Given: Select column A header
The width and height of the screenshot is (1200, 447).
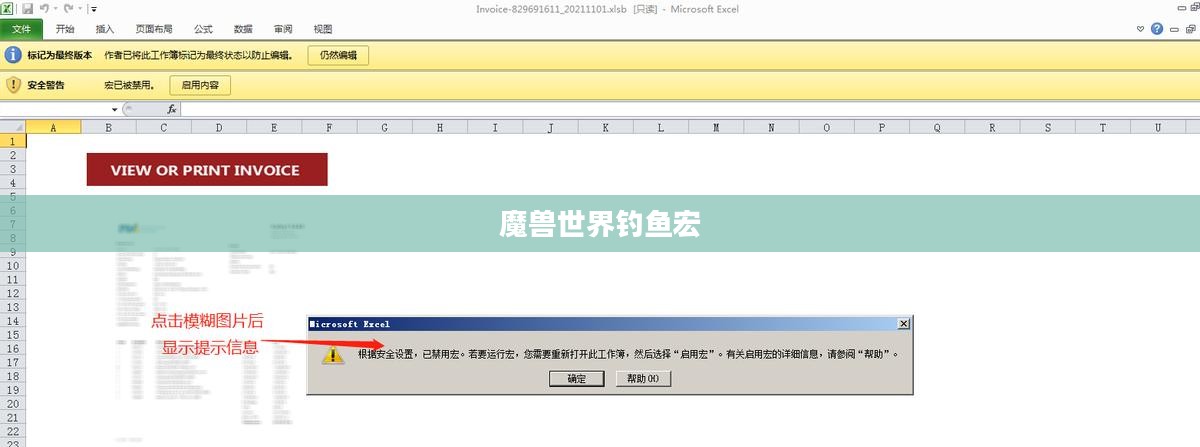Looking at the screenshot, I should point(53,127).
